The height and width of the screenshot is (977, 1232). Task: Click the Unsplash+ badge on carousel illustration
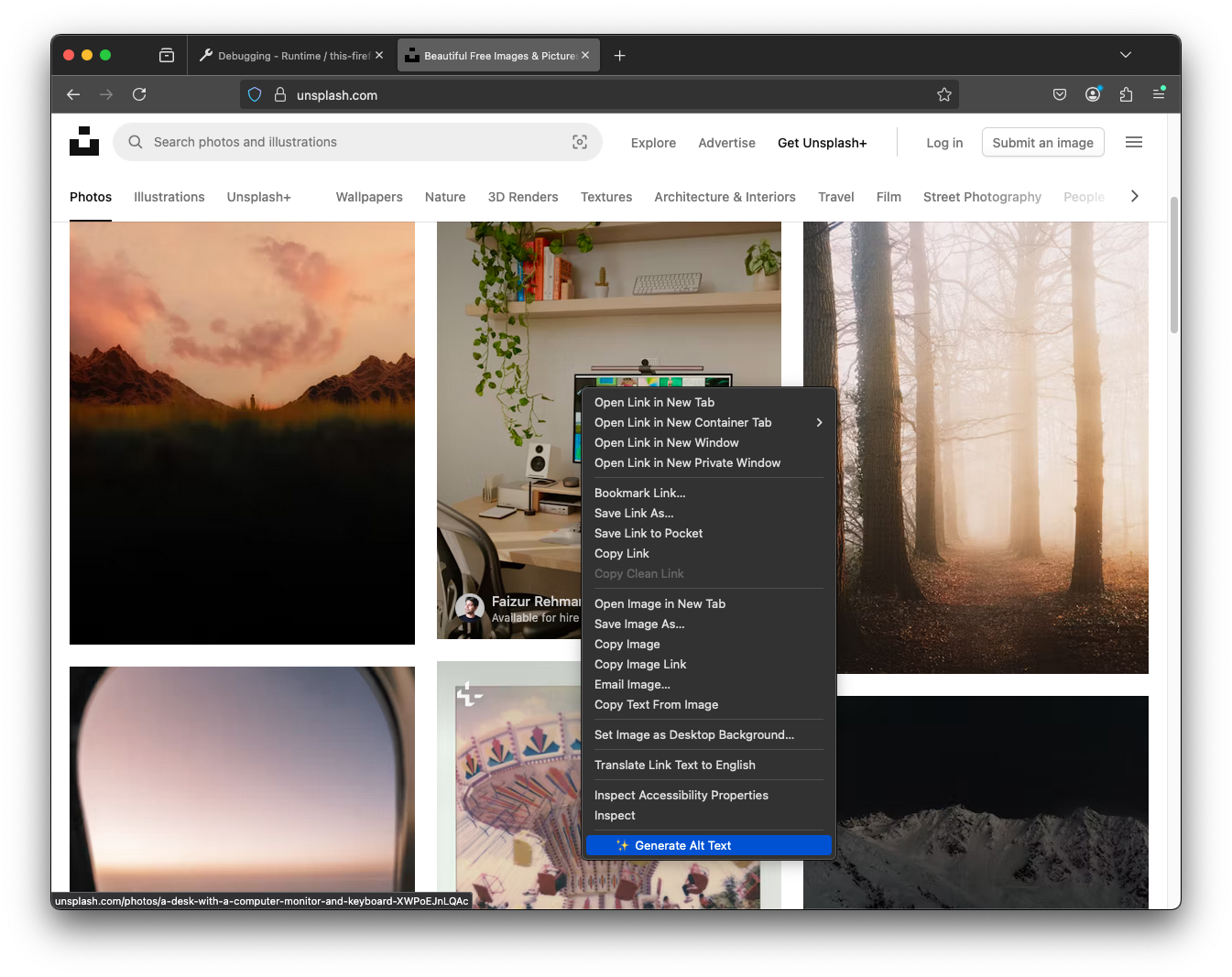469,694
